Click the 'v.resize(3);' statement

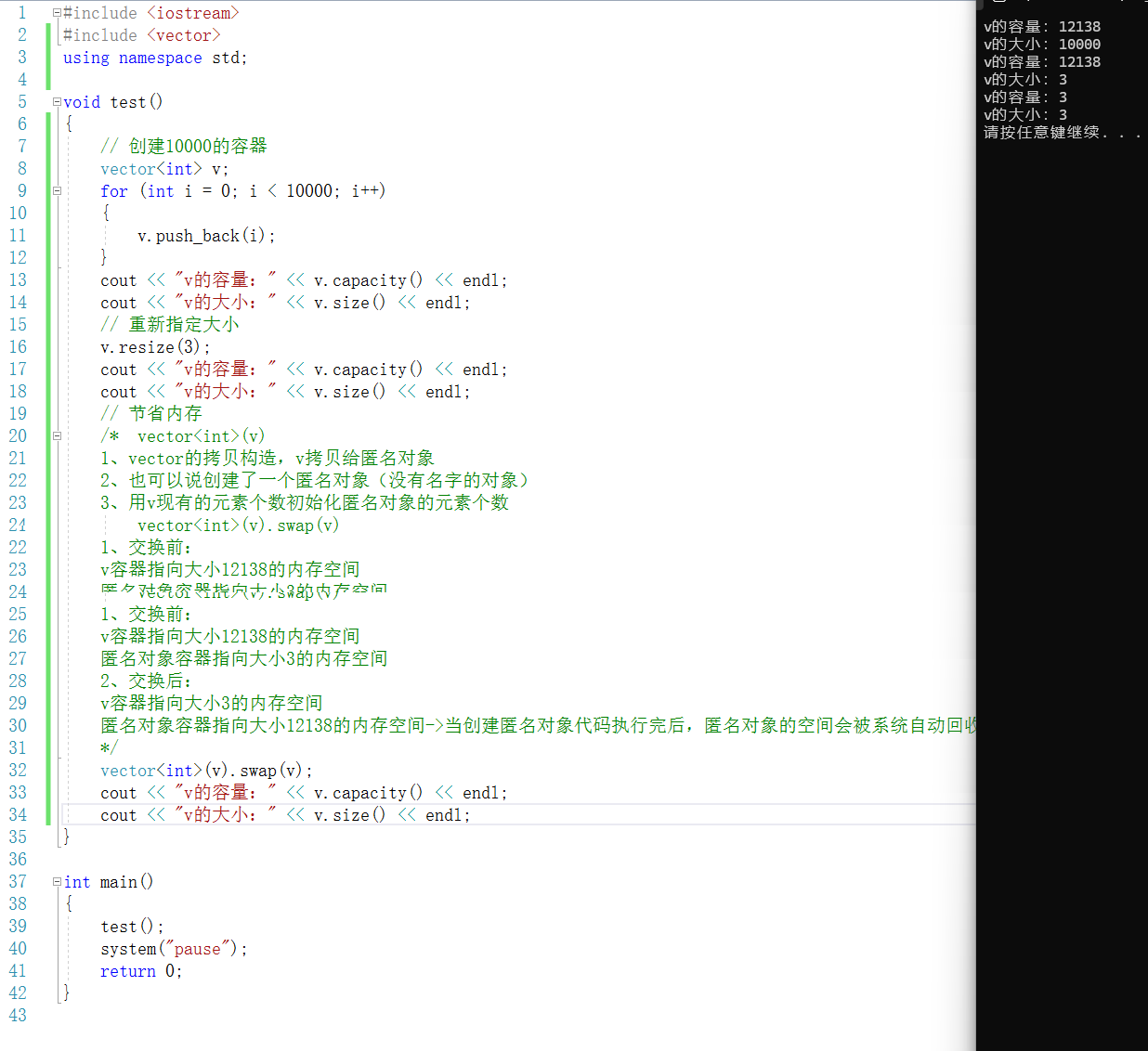[155, 347]
